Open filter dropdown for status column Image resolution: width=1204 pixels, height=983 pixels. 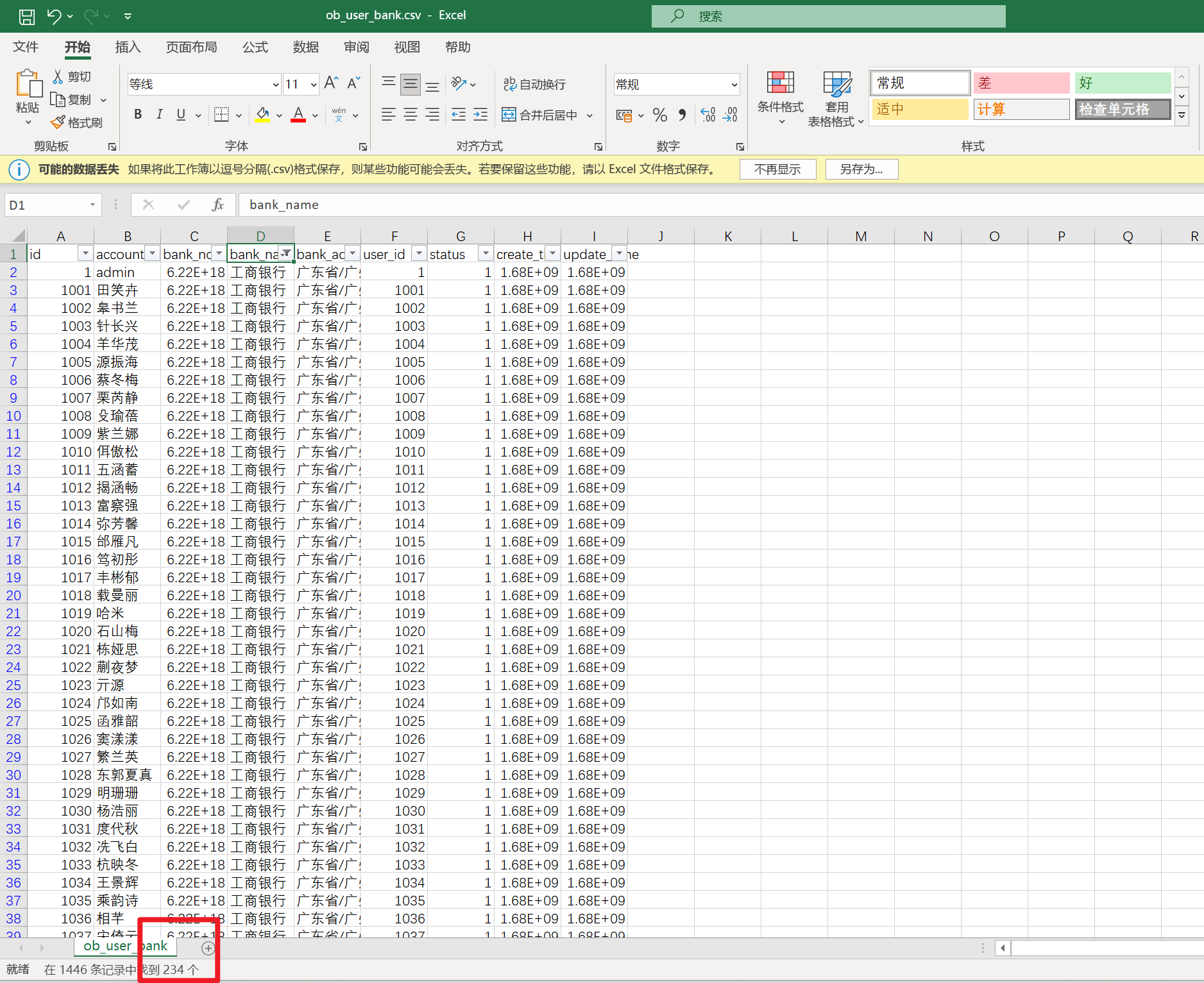486,254
